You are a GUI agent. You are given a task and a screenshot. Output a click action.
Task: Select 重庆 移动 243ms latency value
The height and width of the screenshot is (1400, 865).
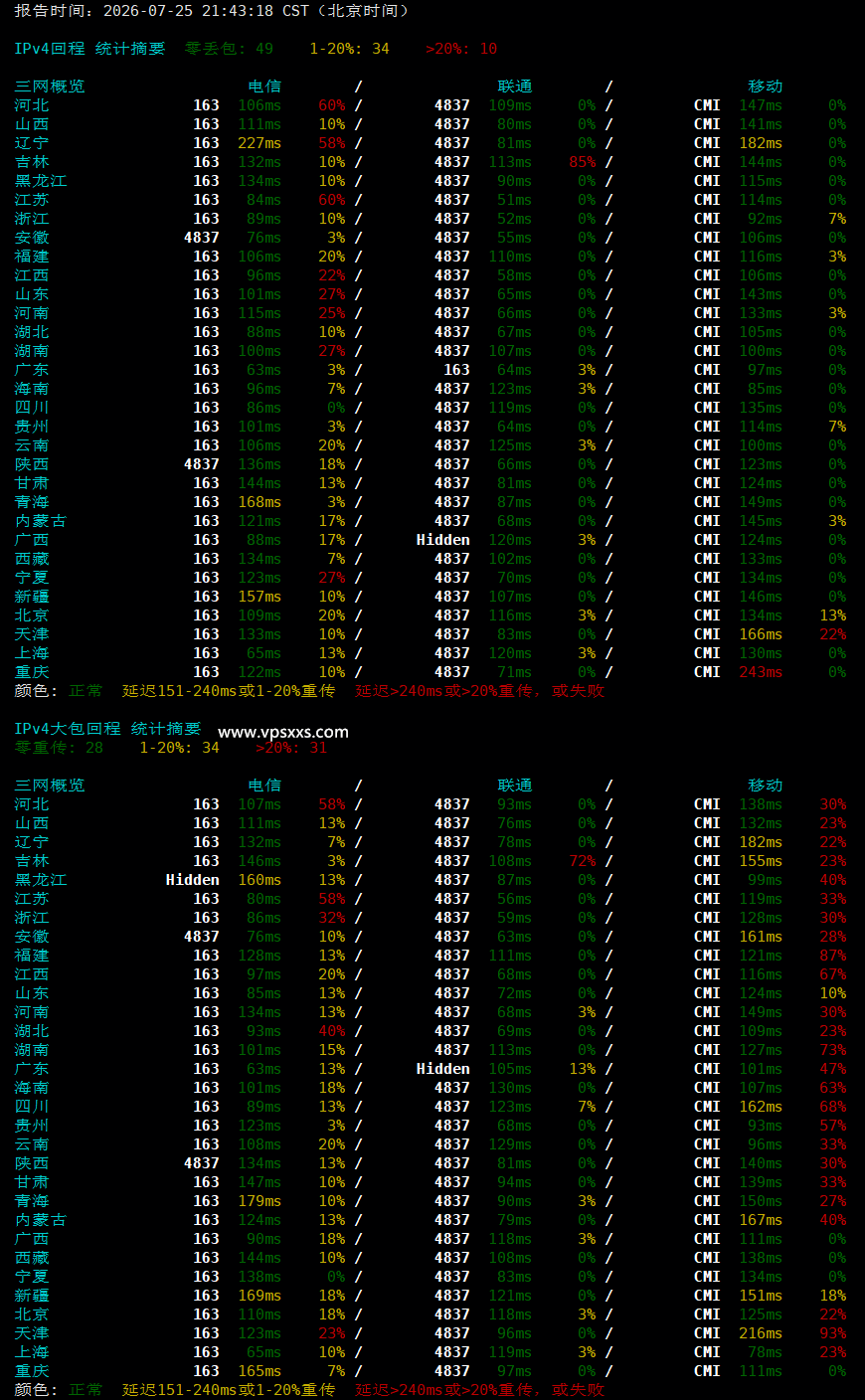pyautogui.click(x=761, y=672)
